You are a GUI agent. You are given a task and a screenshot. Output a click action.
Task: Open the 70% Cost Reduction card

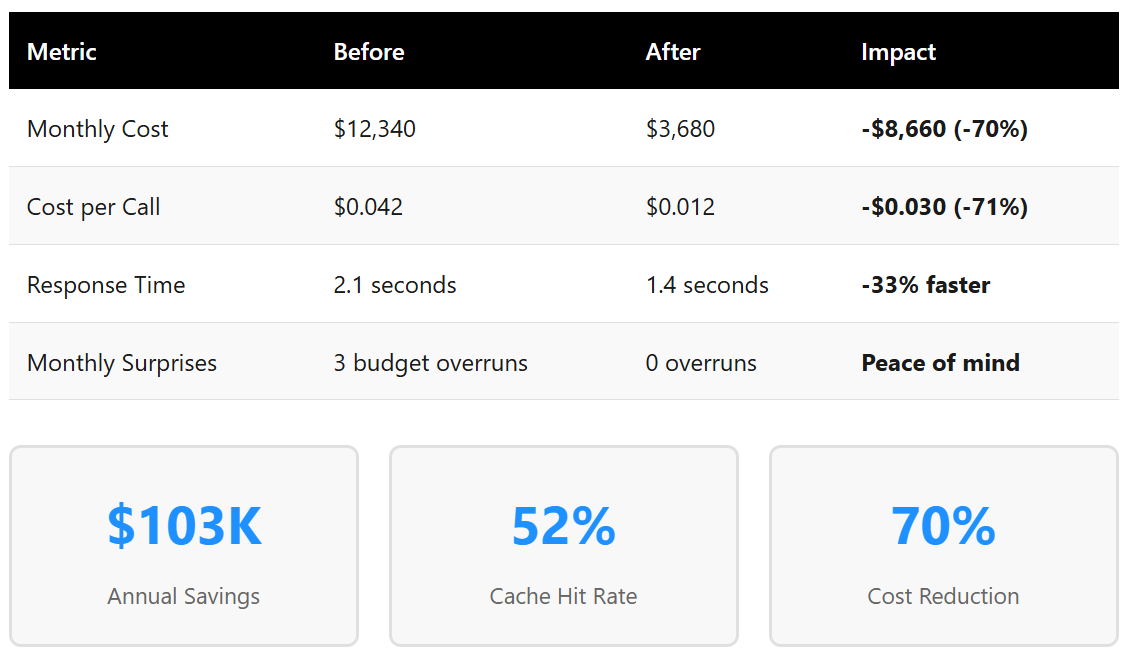click(944, 546)
